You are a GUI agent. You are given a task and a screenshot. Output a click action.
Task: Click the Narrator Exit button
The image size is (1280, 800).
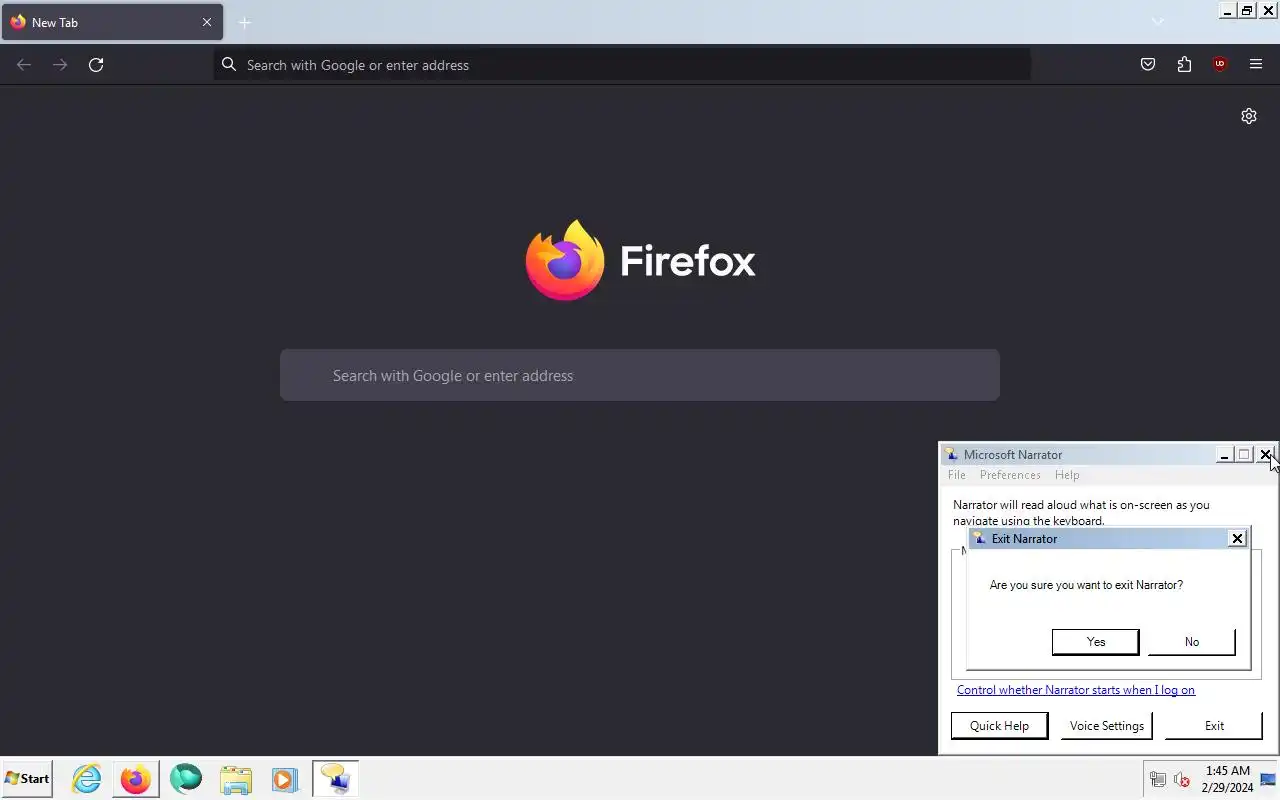click(x=1214, y=726)
